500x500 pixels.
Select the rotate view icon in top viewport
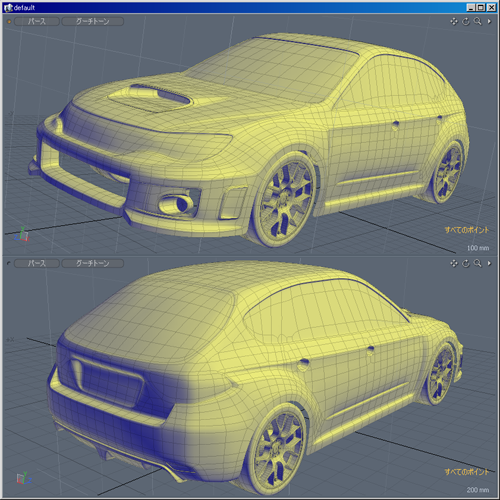tap(466, 22)
